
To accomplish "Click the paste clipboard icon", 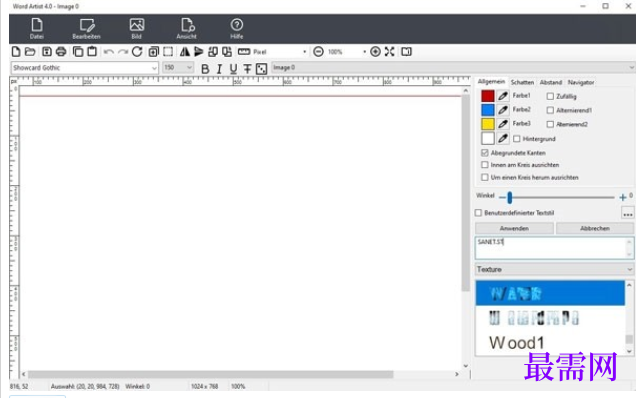I will pyautogui.click(x=92, y=52).
